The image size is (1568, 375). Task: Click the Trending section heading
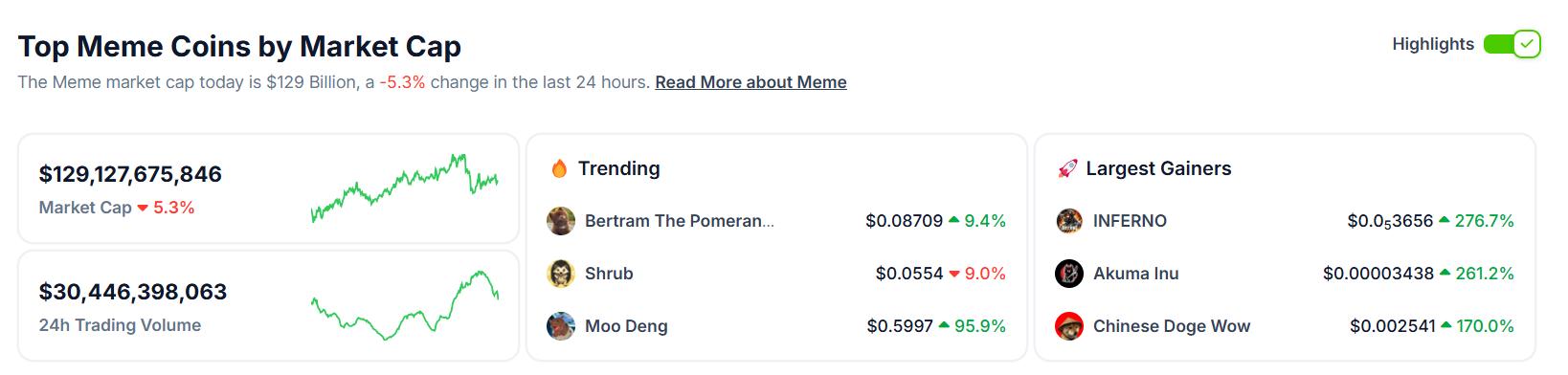[x=618, y=168]
